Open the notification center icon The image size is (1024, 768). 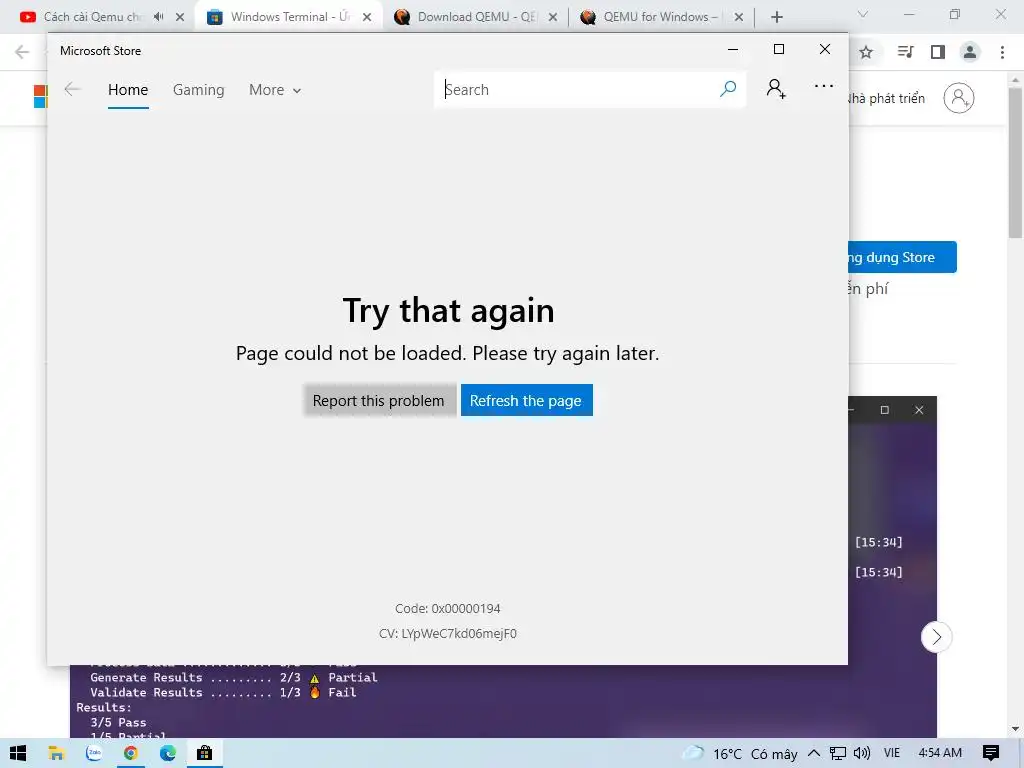click(991, 754)
